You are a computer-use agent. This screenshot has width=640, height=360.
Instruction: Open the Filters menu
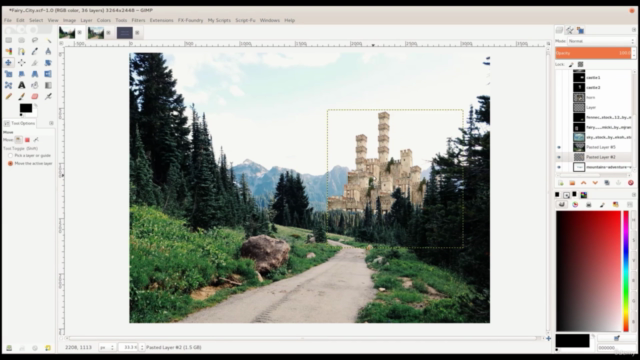[x=138, y=20]
